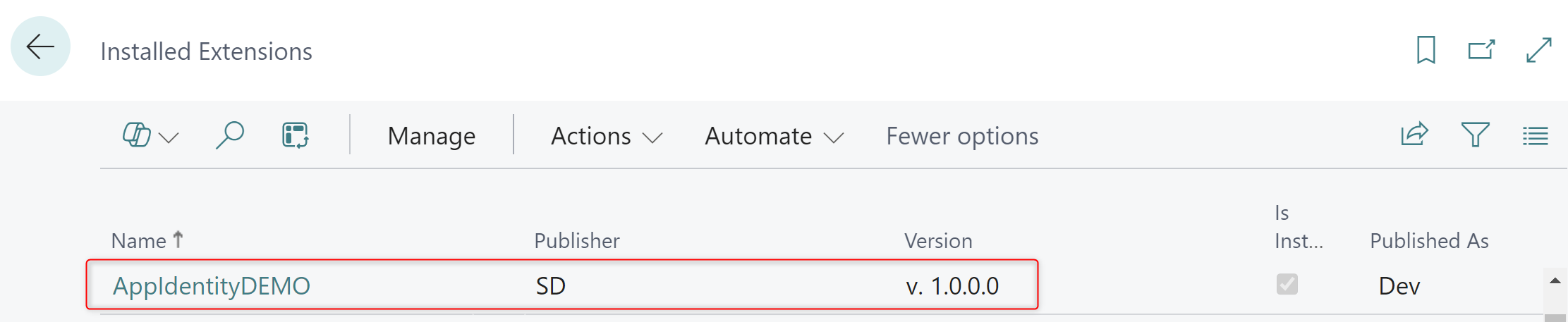Screen dimensions: 1568x322
Task: Open the Manage menu
Action: pos(431,136)
